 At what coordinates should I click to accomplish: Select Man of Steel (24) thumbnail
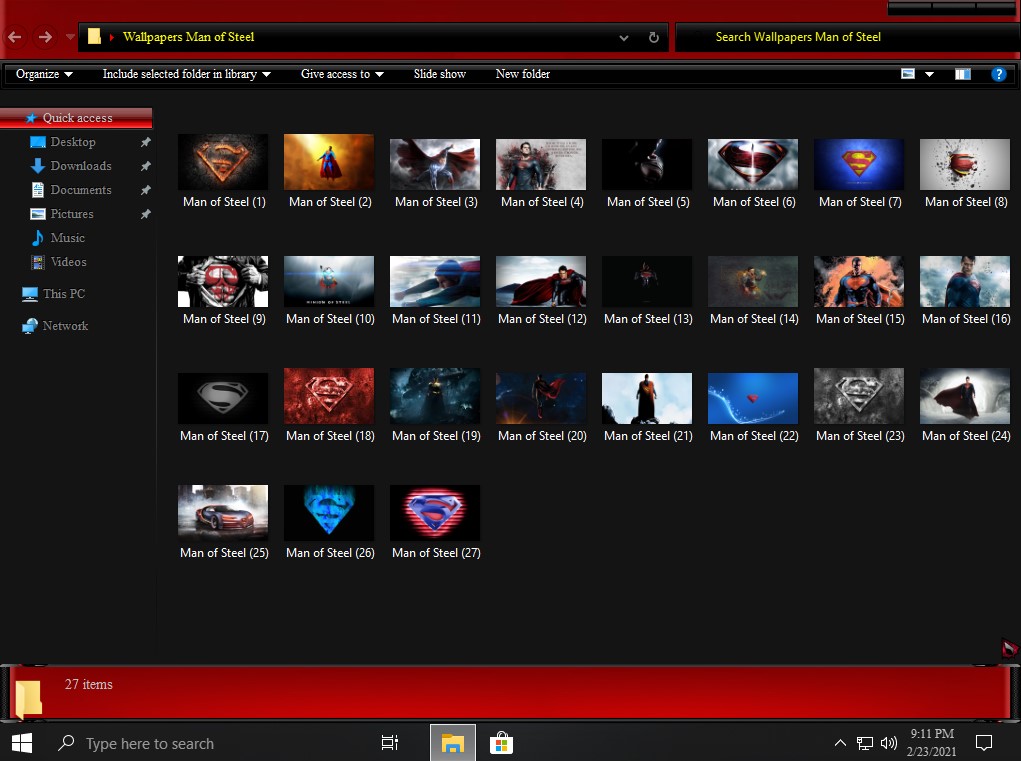point(965,396)
